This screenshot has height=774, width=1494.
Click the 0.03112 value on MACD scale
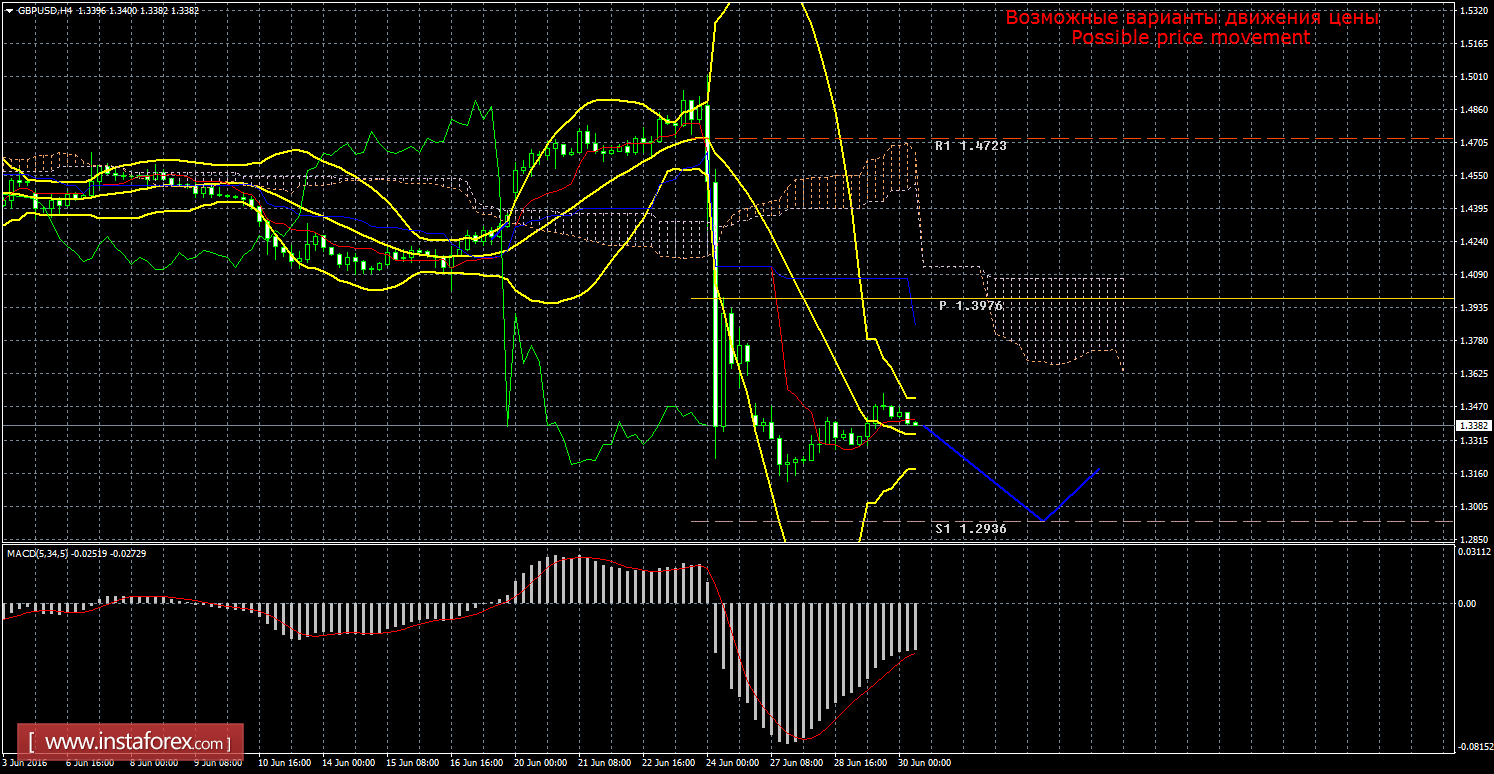pyautogui.click(x=1473, y=552)
